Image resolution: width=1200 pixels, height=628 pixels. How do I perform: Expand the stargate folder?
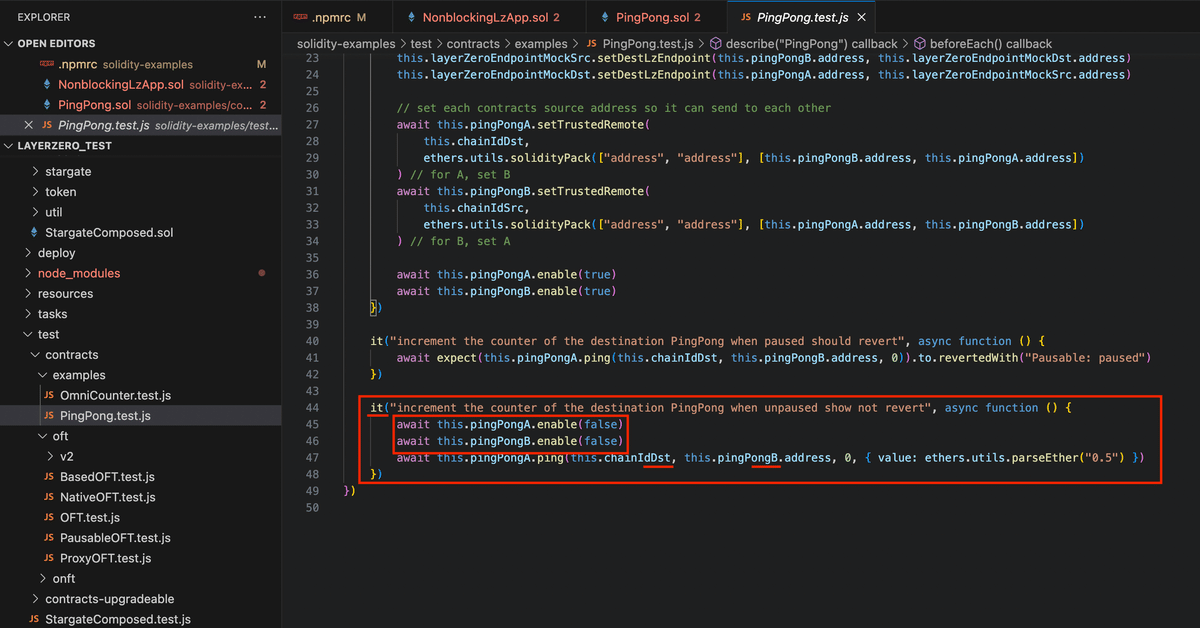pos(68,171)
